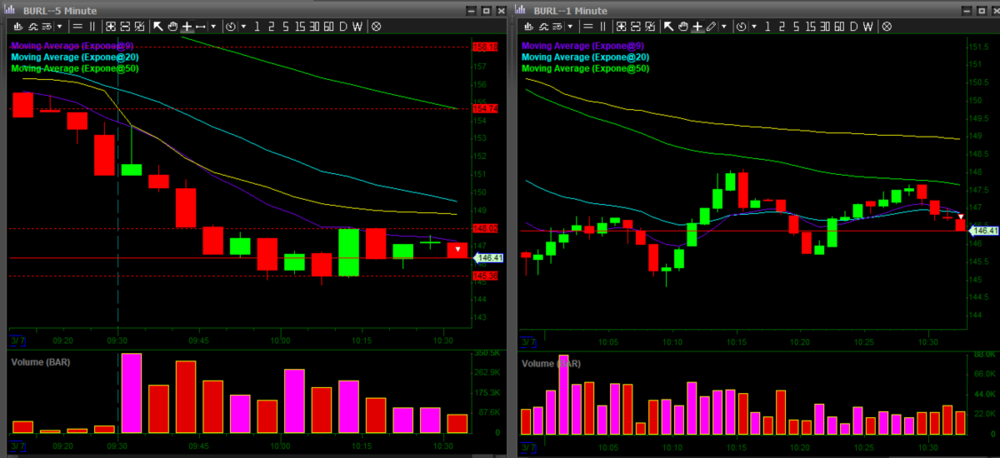Switch 5 Minute chart to Daily (D) timeframe
This screenshot has height=458, width=1000.
(x=344, y=27)
